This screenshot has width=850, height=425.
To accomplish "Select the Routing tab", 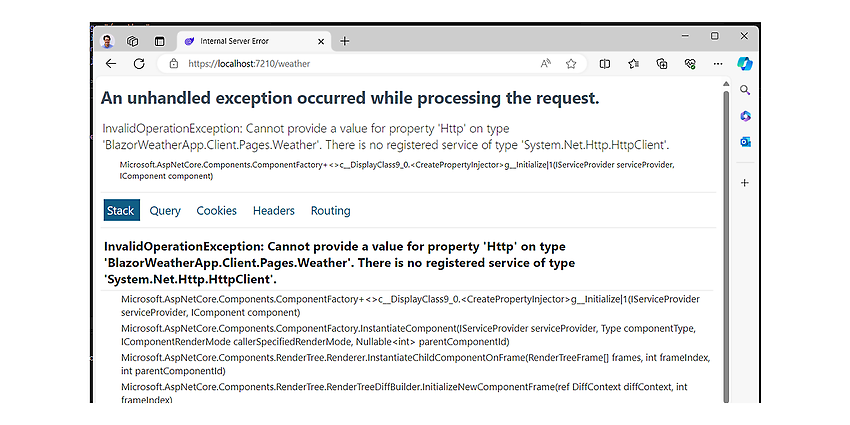I will (331, 211).
